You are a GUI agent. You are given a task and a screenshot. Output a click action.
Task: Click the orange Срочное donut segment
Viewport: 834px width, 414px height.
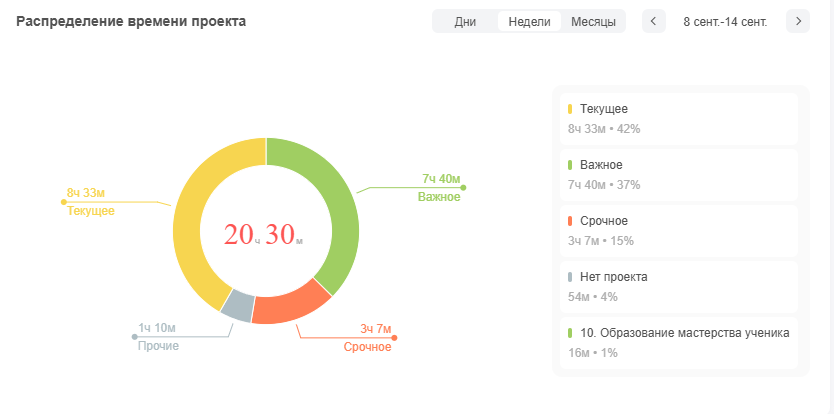point(290,303)
